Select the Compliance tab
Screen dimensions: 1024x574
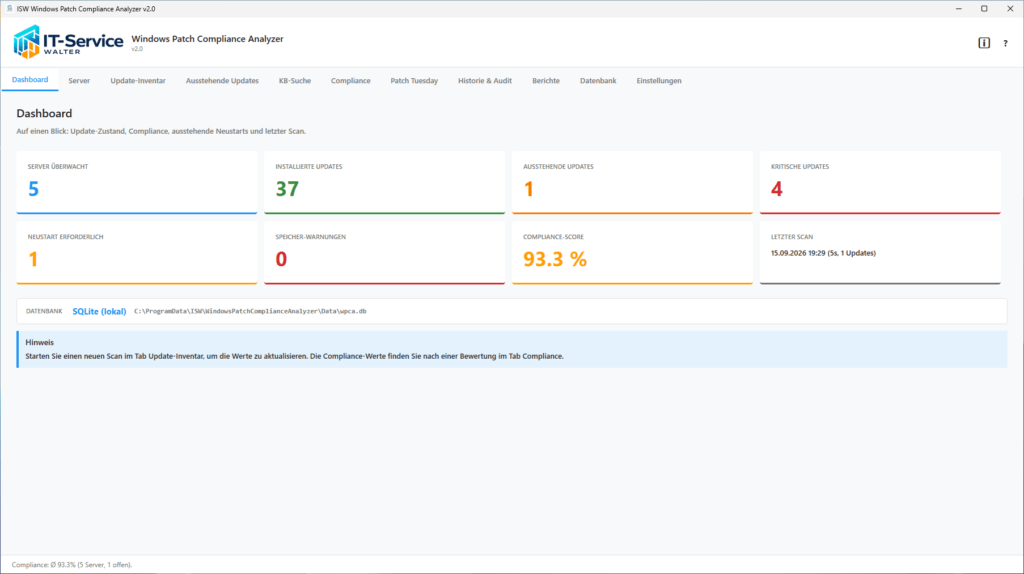[x=350, y=81]
